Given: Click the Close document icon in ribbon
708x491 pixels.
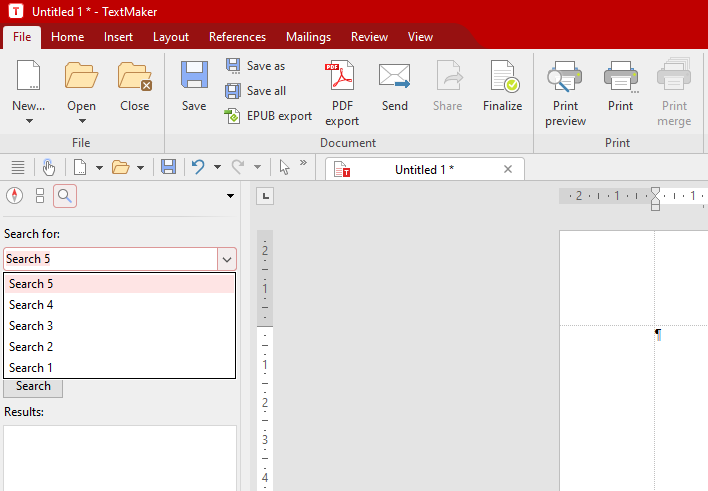Looking at the screenshot, I should [x=135, y=75].
